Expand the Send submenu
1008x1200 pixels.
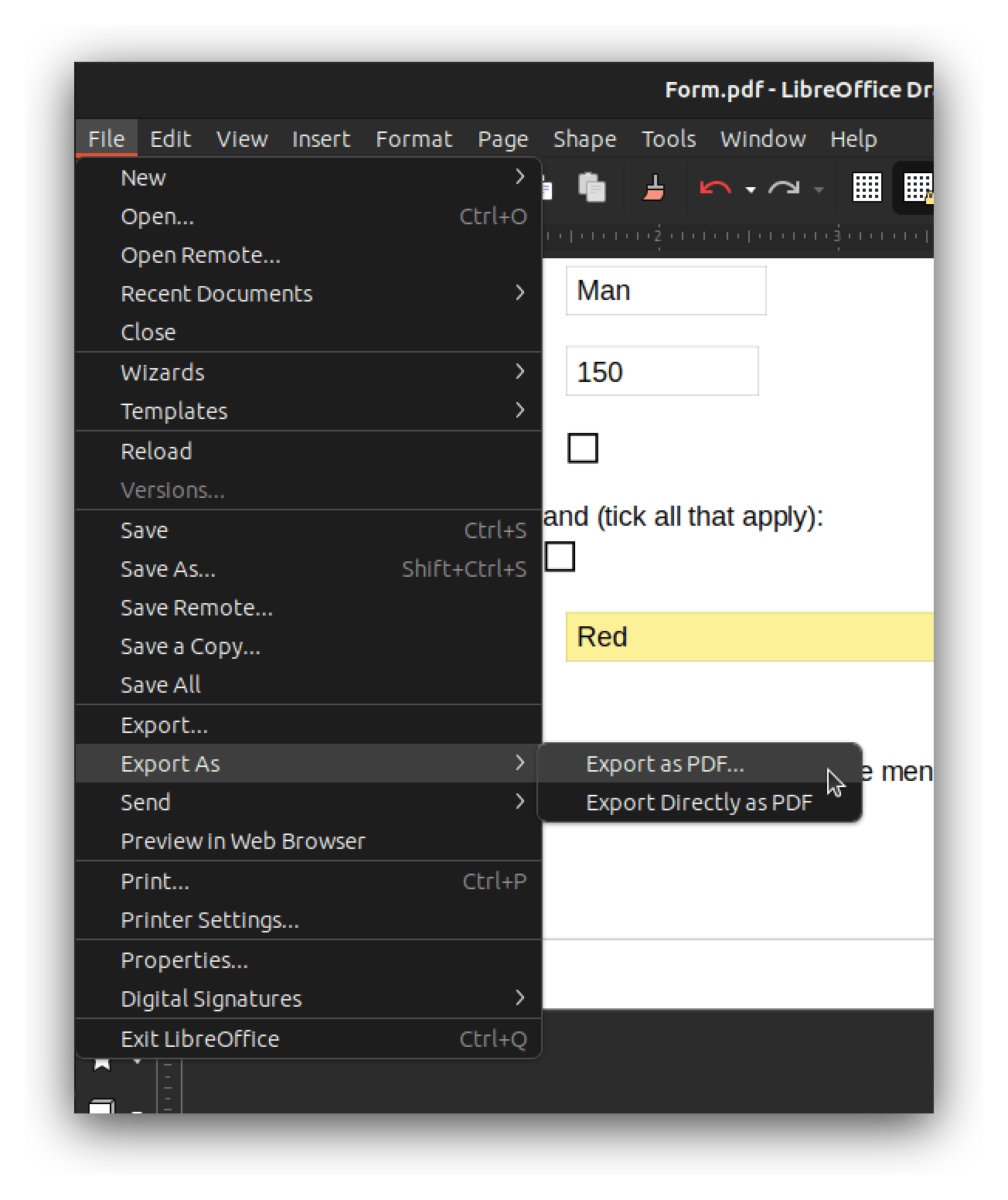pyautogui.click(x=308, y=803)
